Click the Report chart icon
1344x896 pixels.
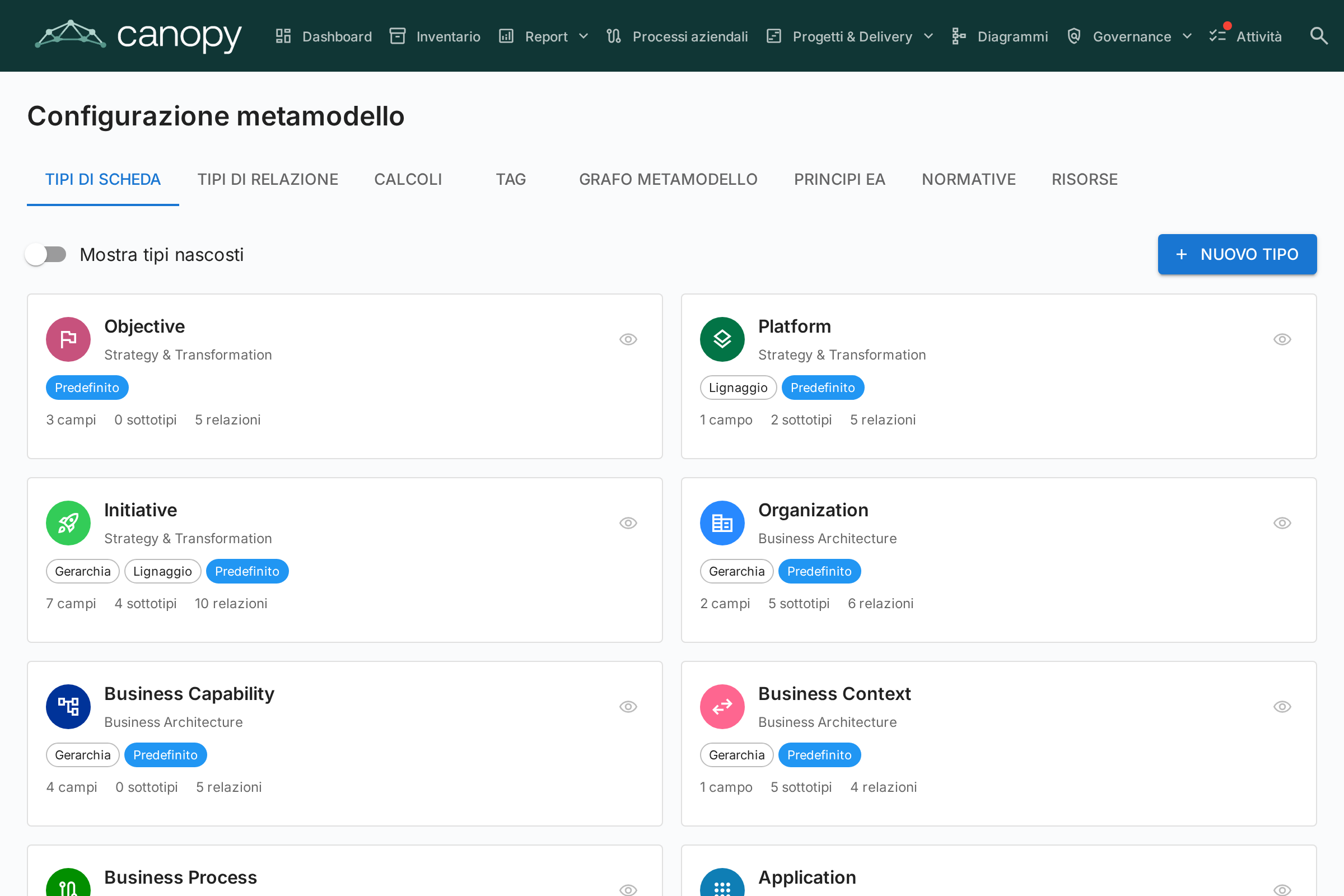point(506,36)
